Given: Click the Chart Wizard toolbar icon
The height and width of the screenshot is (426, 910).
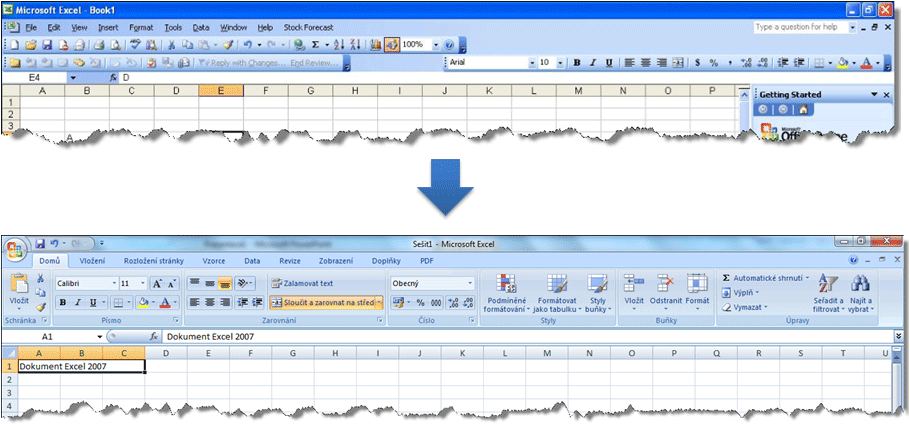Looking at the screenshot, I should 375,45.
